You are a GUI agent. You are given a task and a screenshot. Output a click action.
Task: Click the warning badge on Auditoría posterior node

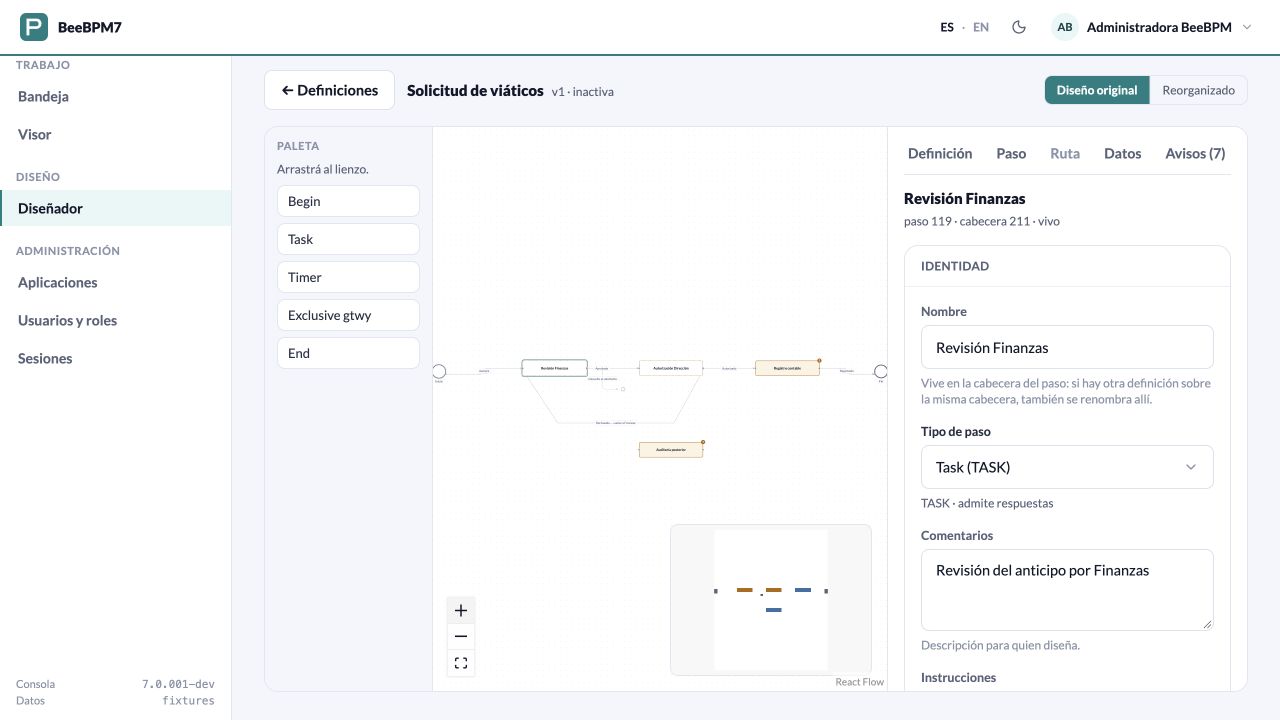pyautogui.click(x=703, y=442)
